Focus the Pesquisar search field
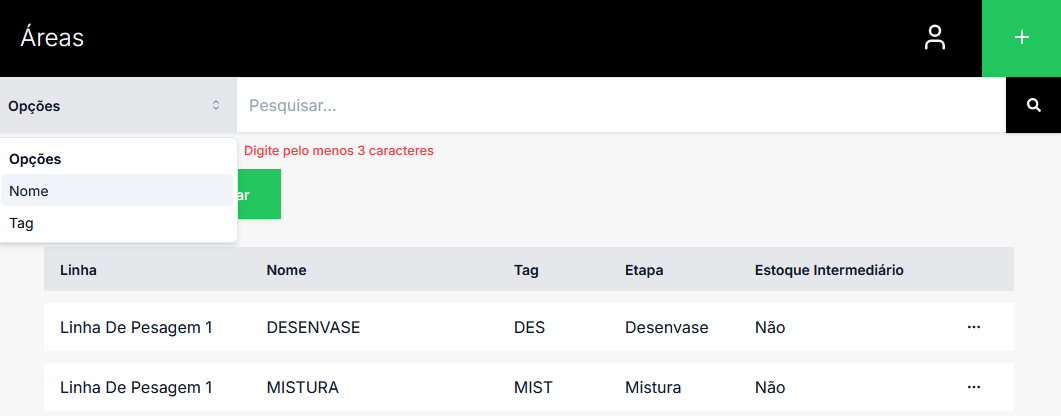1061x416 pixels. click(x=620, y=105)
